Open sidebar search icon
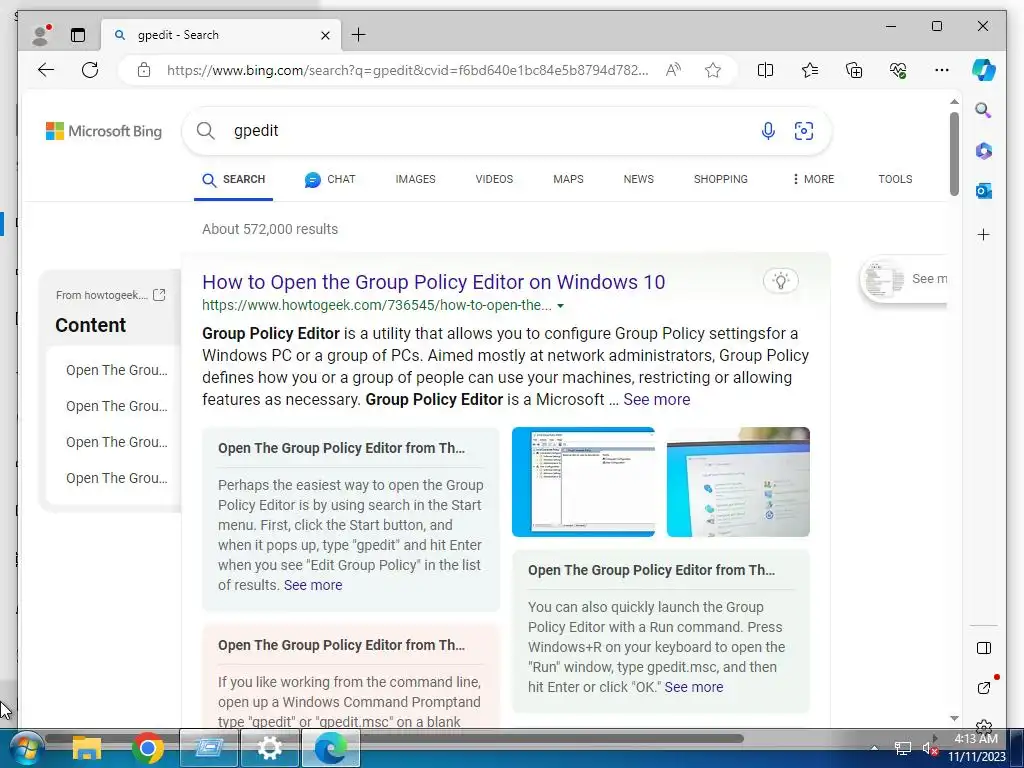 click(984, 110)
